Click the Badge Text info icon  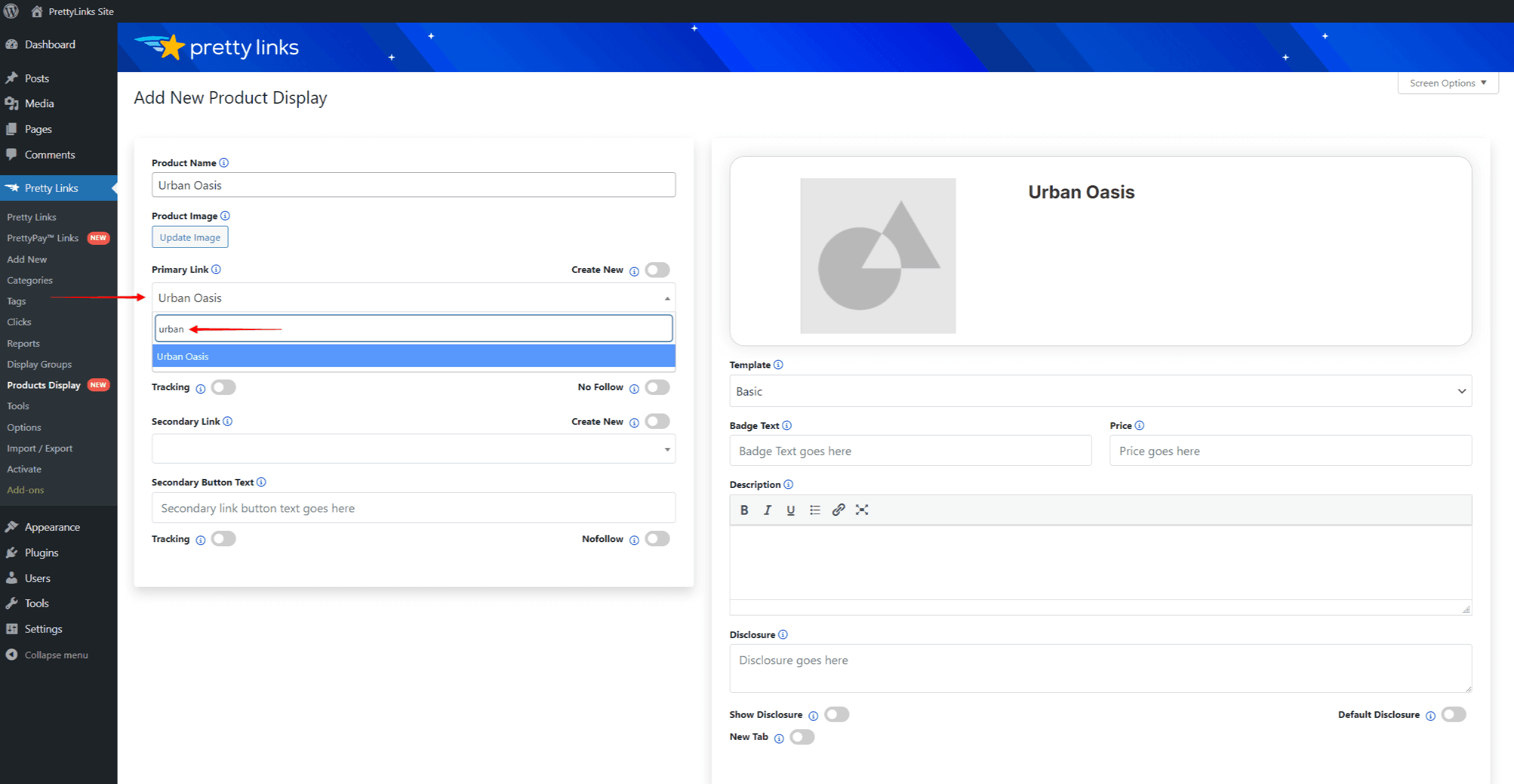point(787,425)
